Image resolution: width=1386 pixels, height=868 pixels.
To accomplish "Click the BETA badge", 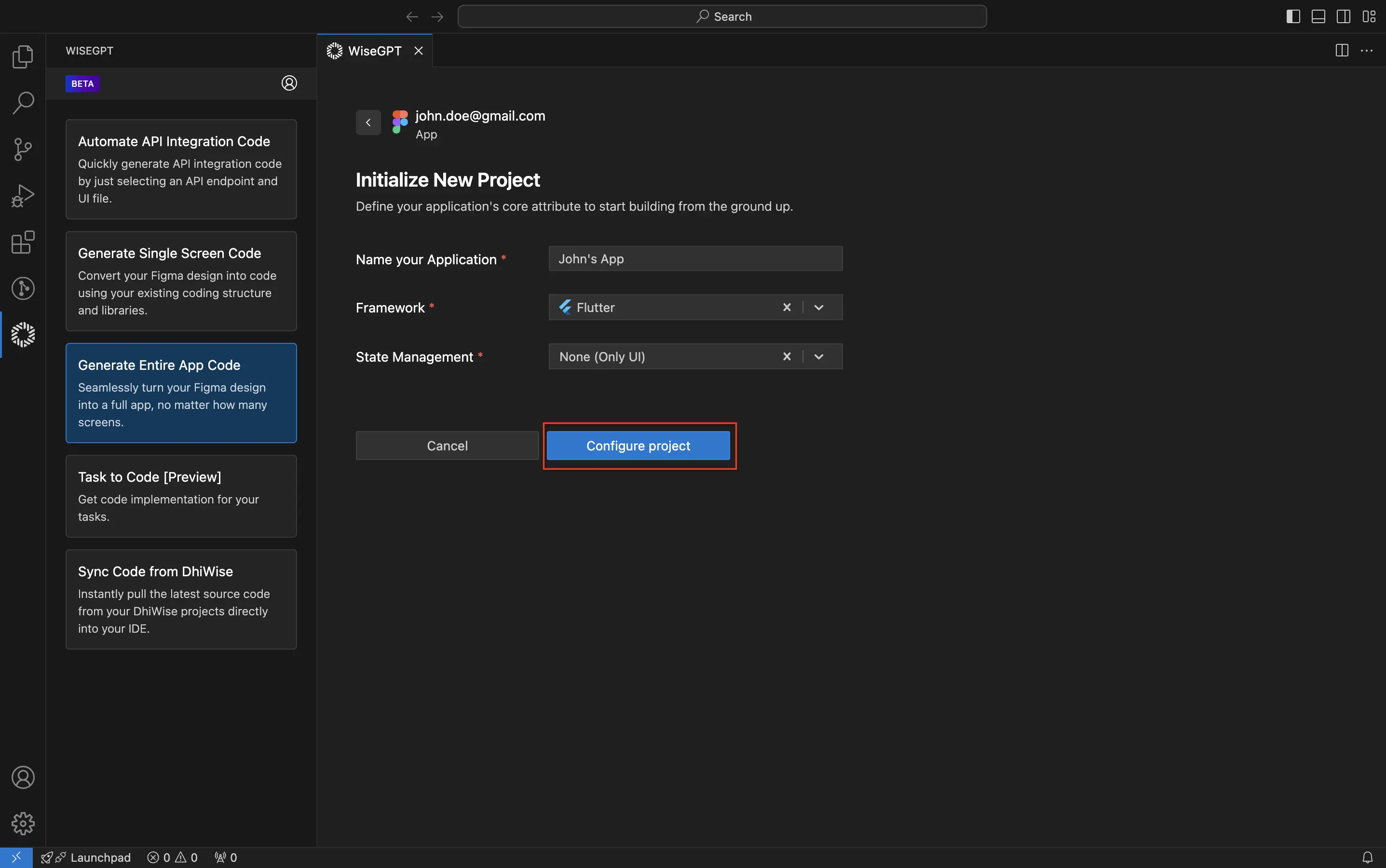I will point(82,84).
